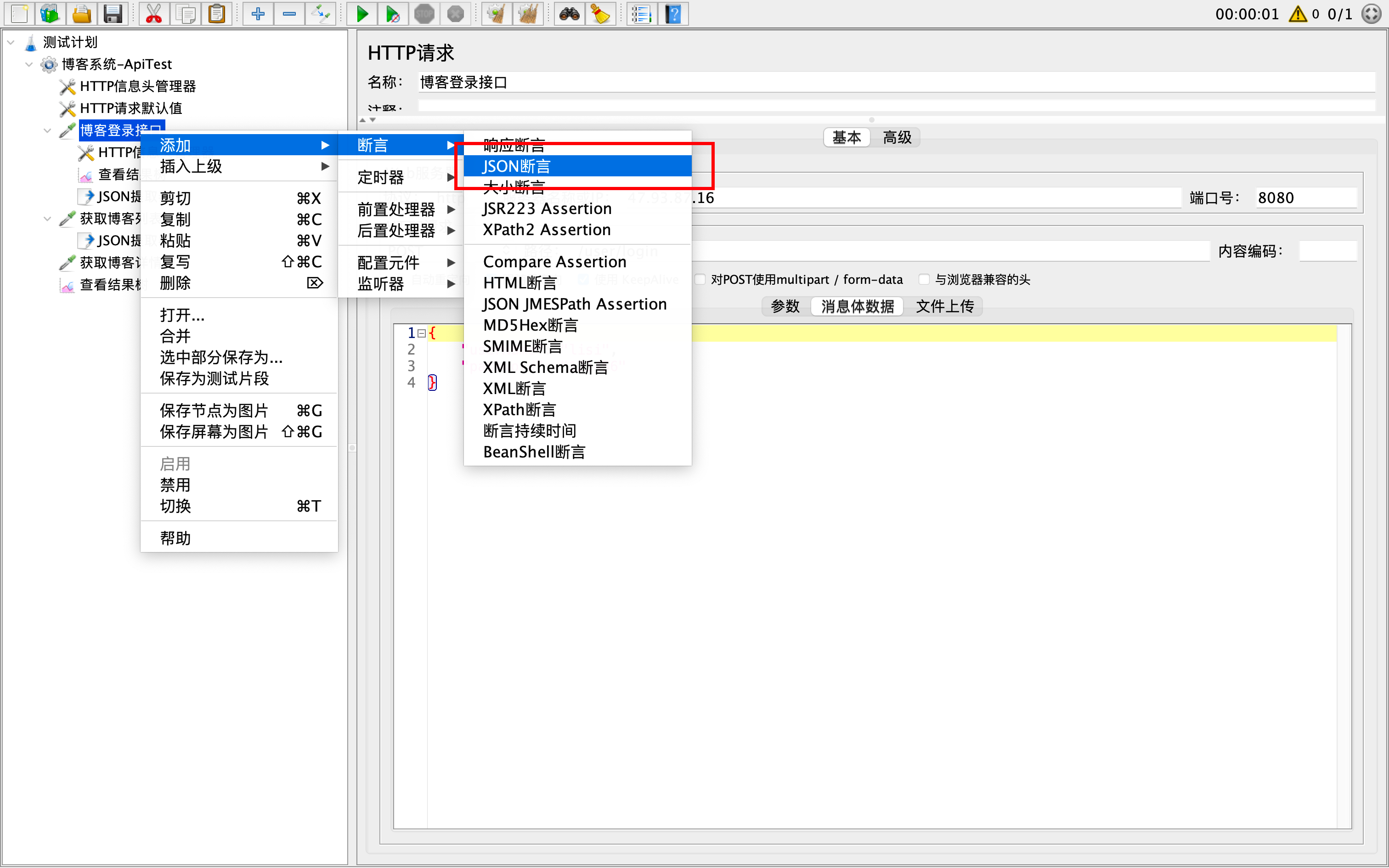
Task: Click the Shutdown test icon
Action: (456, 13)
